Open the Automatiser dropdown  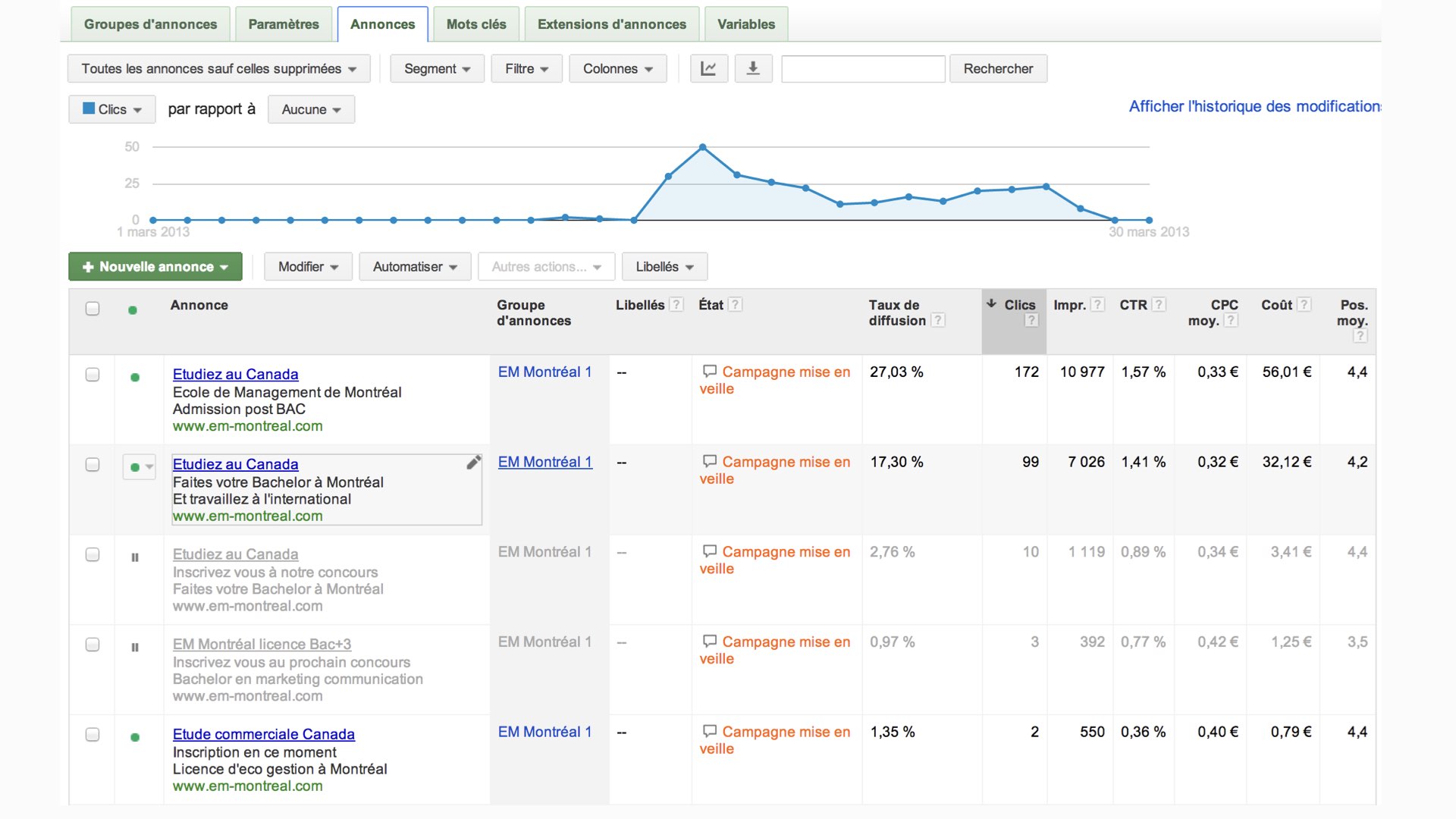[x=415, y=266]
